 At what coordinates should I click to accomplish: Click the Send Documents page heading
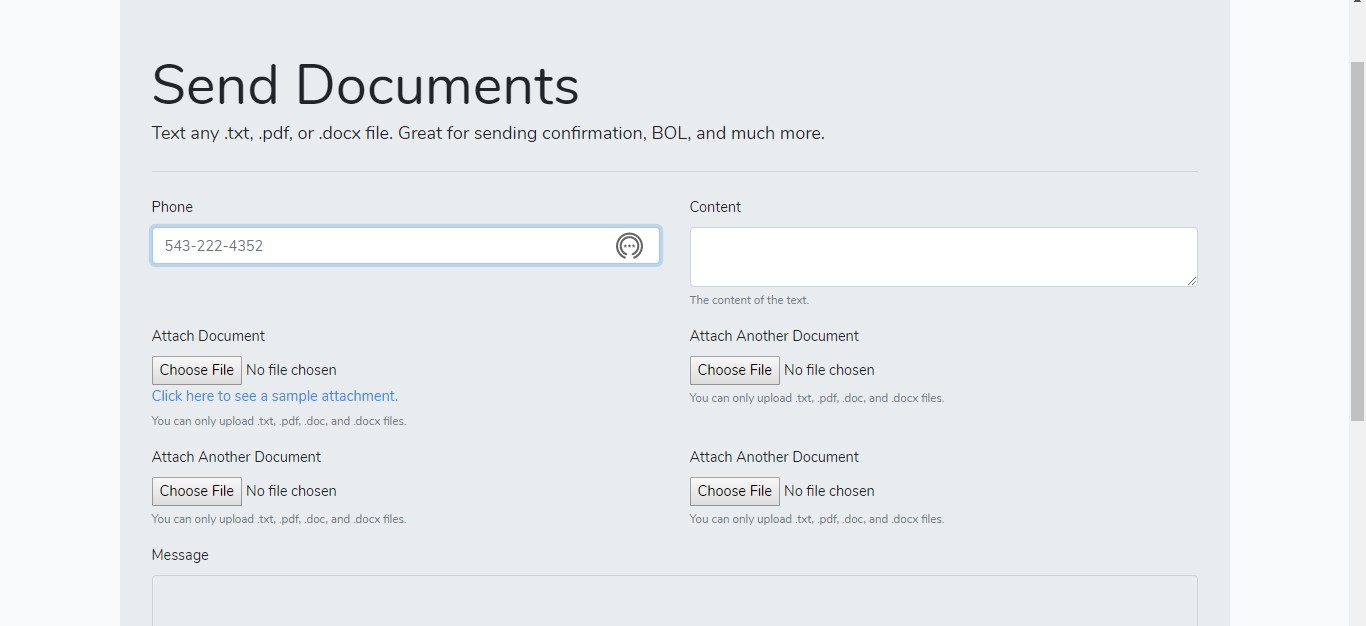[365, 85]
